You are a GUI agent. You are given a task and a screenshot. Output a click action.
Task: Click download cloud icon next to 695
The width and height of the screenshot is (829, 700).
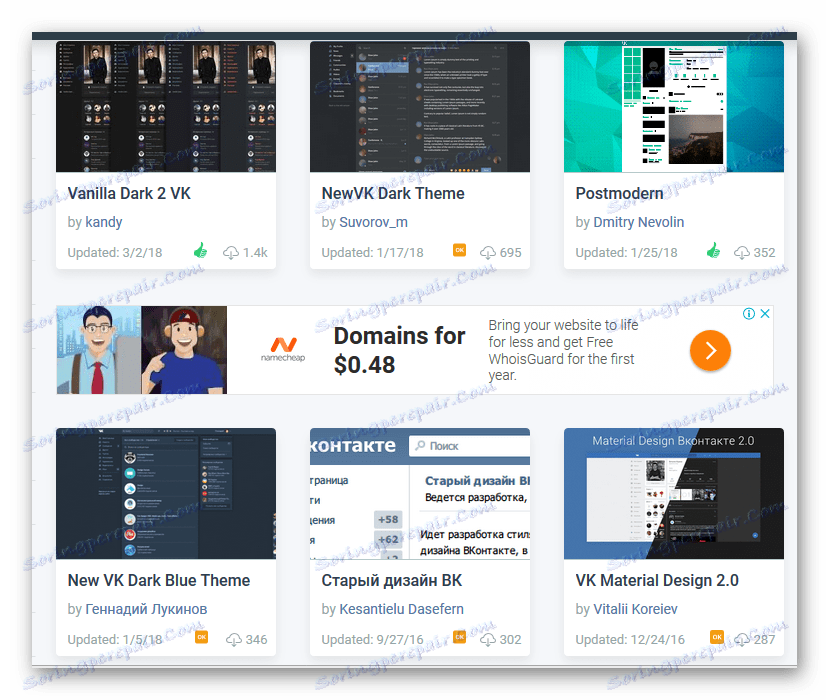[487, 253]
